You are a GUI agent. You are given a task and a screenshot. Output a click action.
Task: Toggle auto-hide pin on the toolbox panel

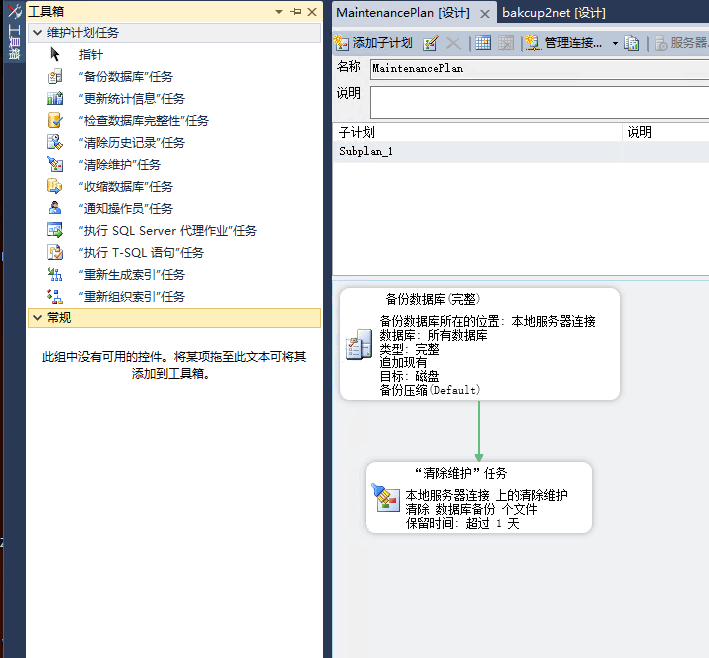[295, 12]
